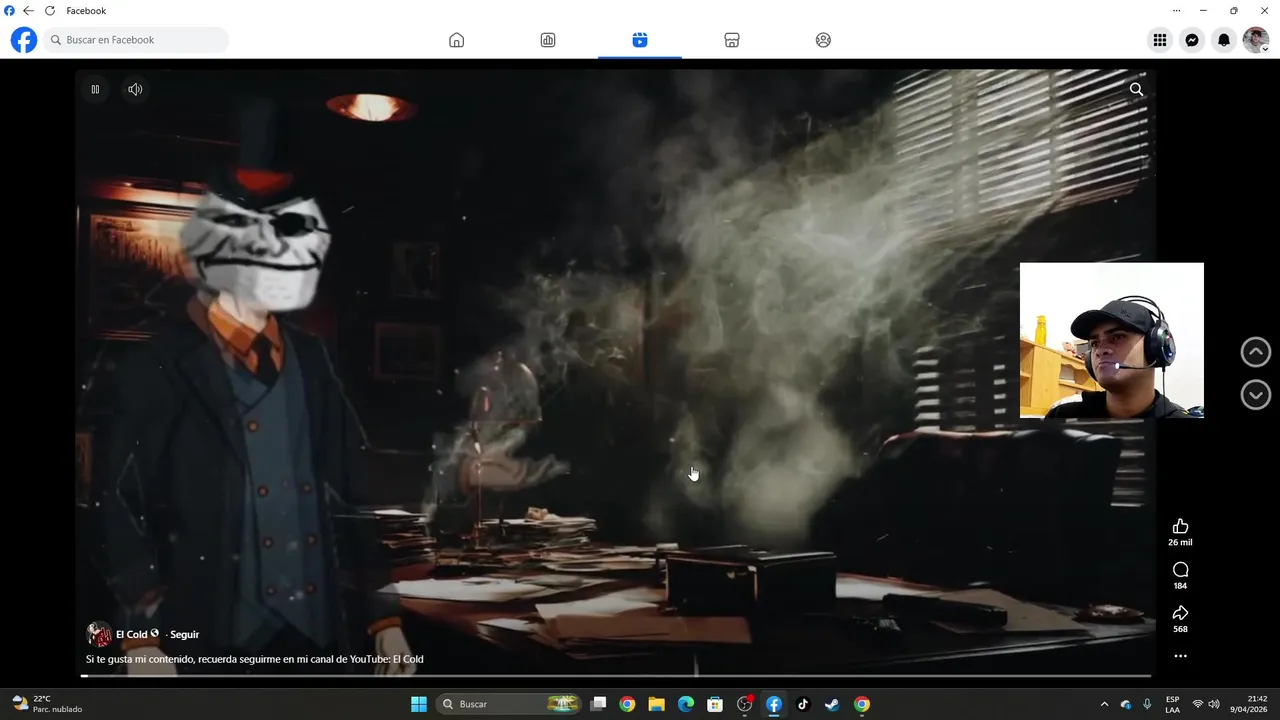Open Task View in the taskbar
1280x720 pixels.
pos(598,704)
